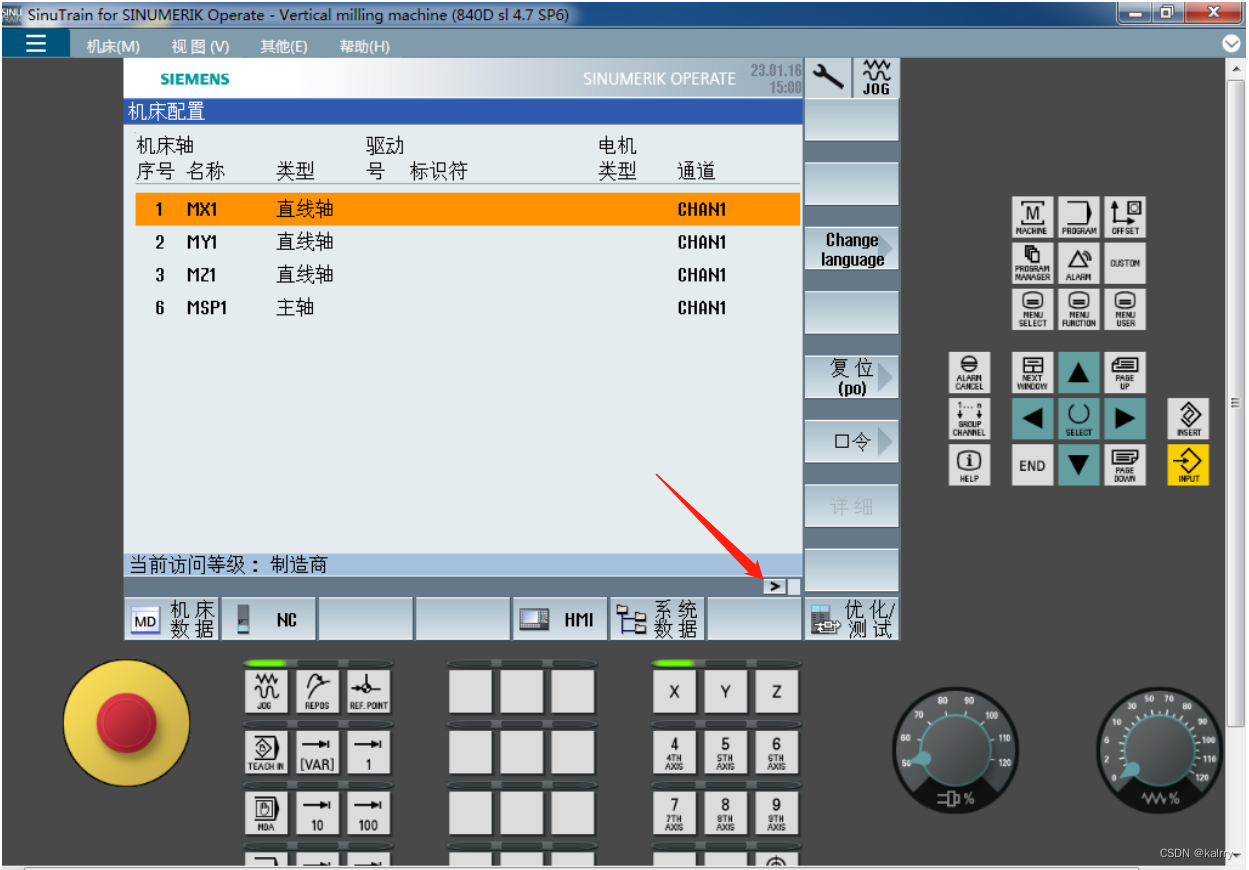Click the ALARM CANCEL key
The width and height of the screenshot is (1249, 870).
click(x=969, y=373)
